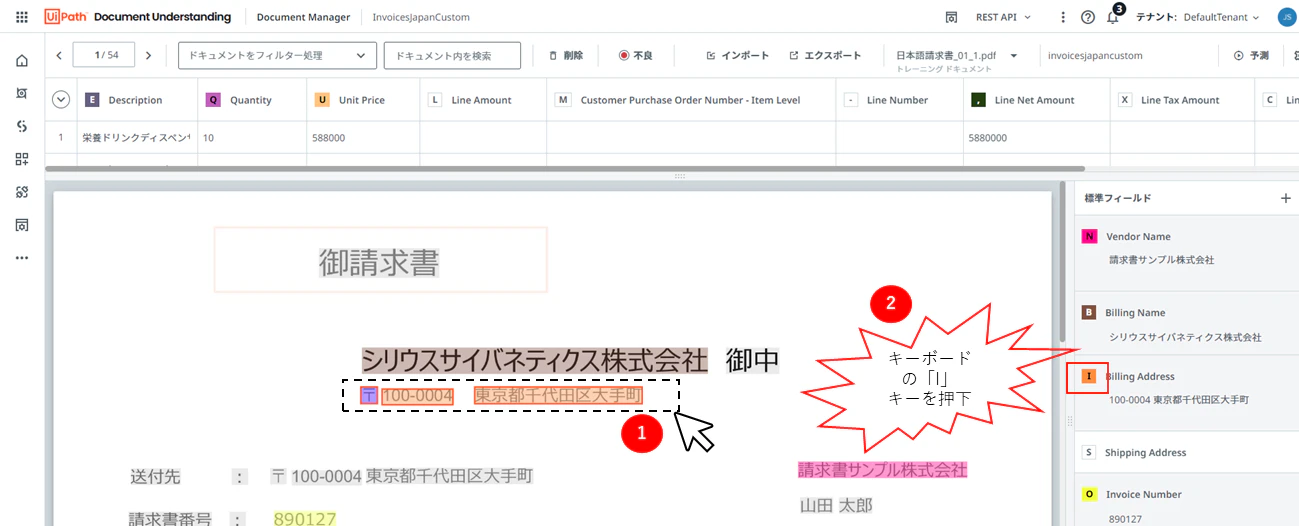1299x526 pixels.
Task: Open the second sidebar icon below Home
Action: 22,93
